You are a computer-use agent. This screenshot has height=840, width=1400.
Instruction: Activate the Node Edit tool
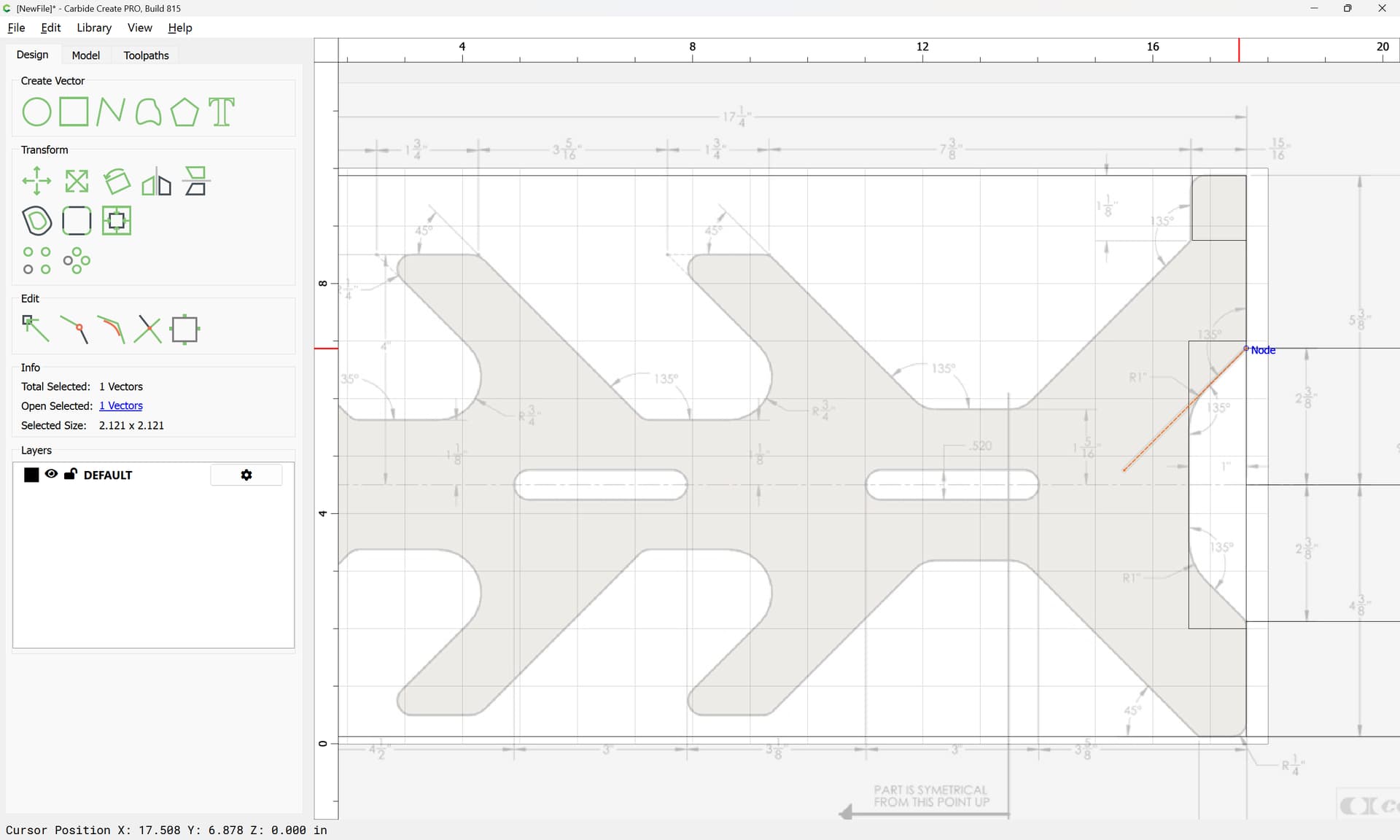(36, 329)
